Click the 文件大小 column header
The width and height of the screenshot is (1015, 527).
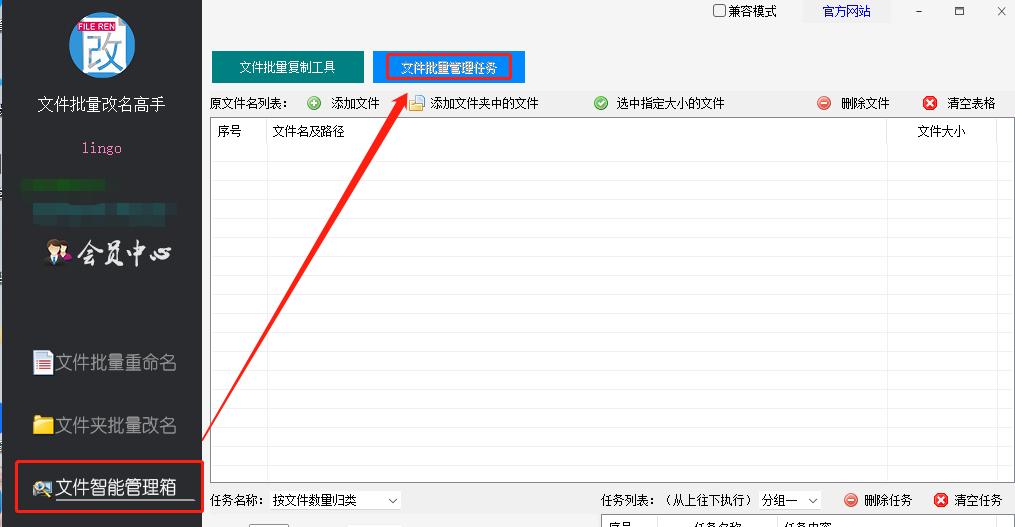(941, 131)
